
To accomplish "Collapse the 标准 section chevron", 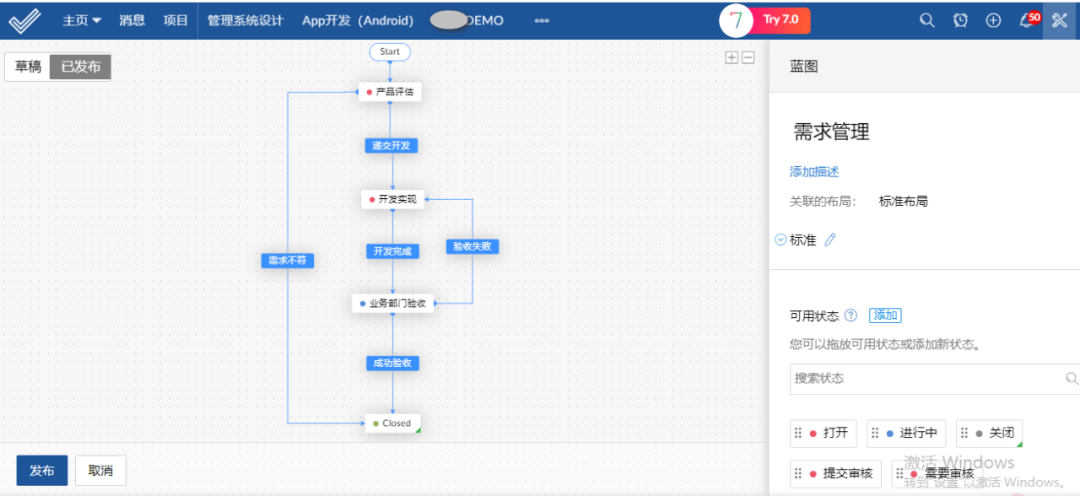I will 780,240.
